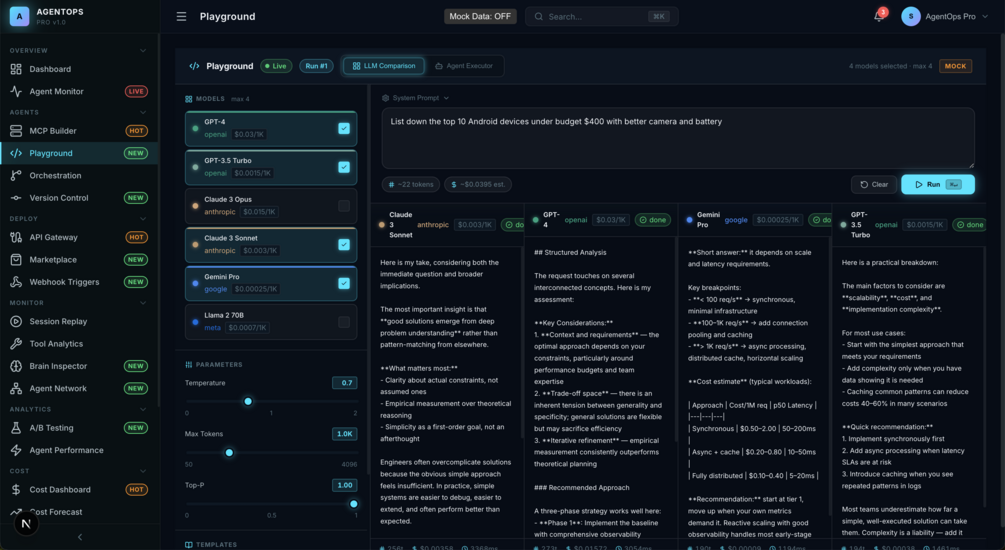Click the Temperature 0.7 value box

pyautogui.click(x=345, y=383)
